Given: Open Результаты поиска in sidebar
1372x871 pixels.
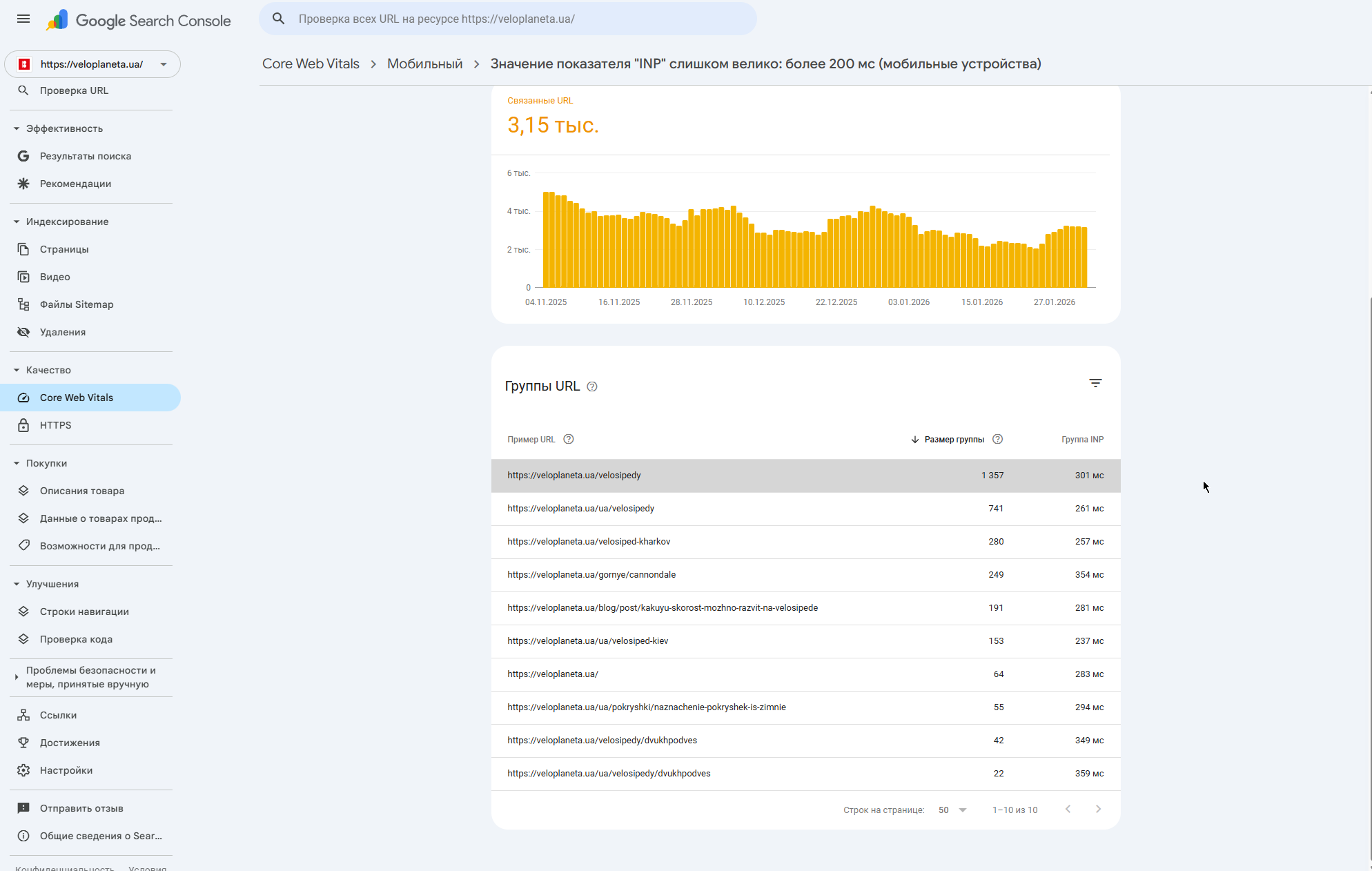Looking at the screenshot, I should (x=86, y=156).
